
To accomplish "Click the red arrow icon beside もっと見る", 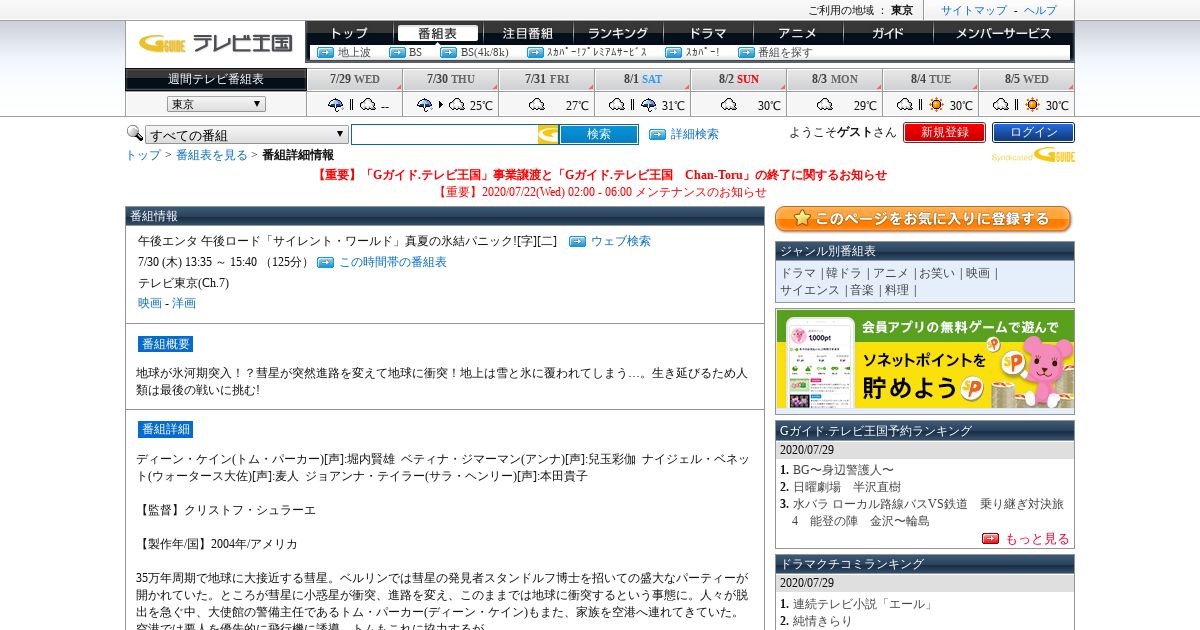I will pos(991,538).
